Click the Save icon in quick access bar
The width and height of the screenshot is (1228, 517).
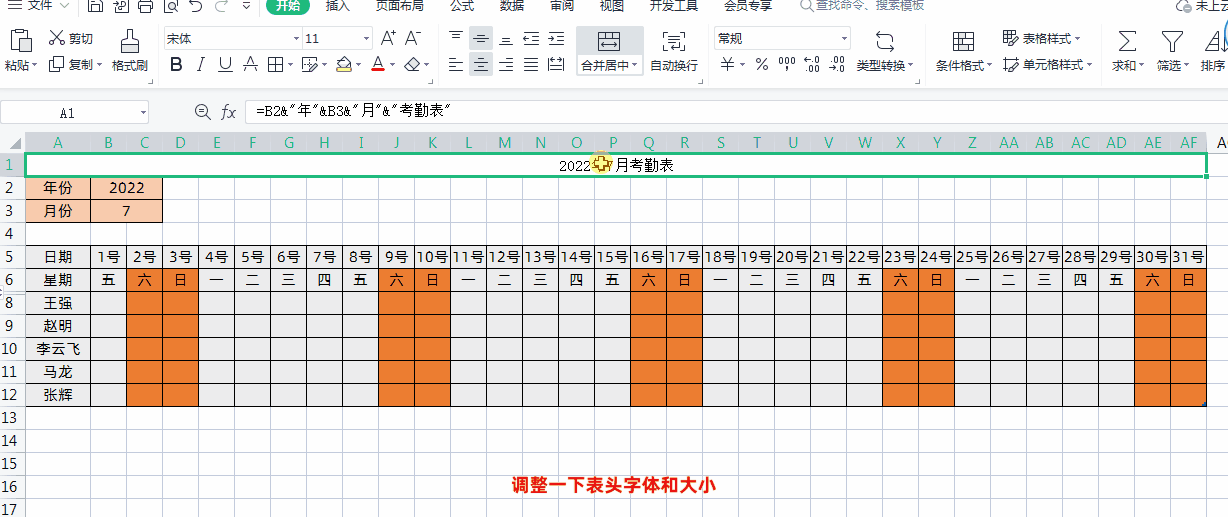tap(95, 6)
